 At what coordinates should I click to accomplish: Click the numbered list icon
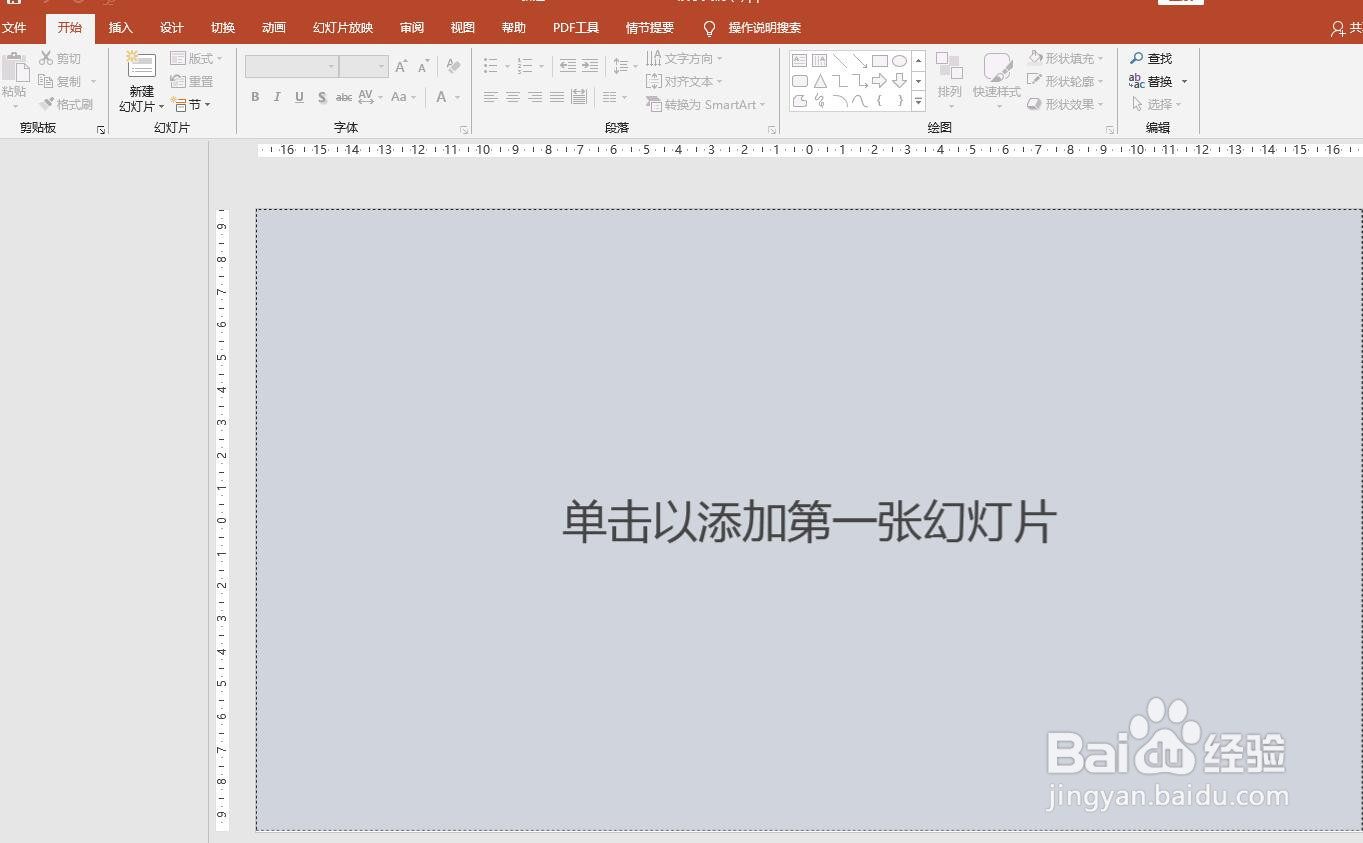[525, 66]
